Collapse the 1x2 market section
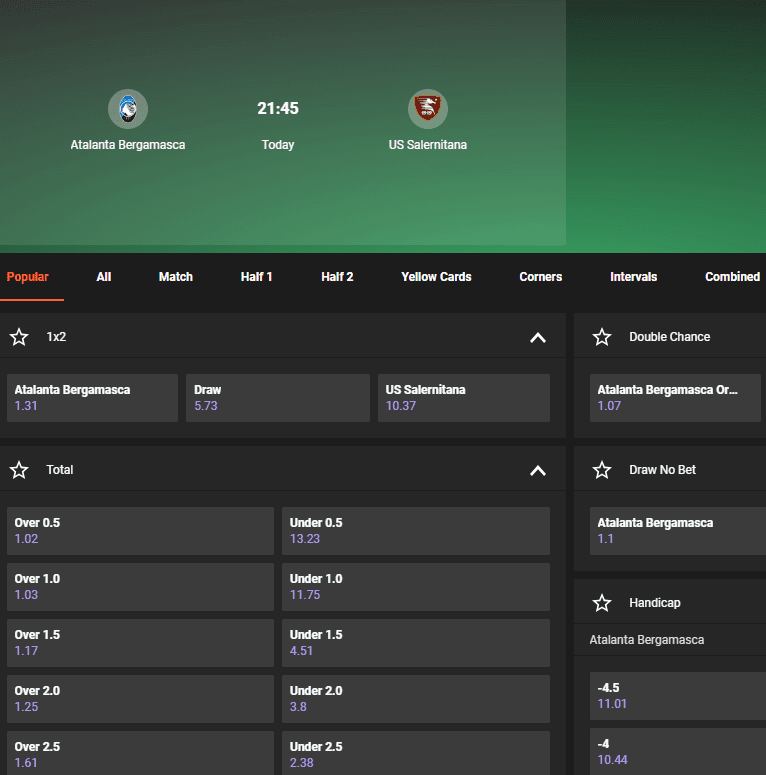766x775 pixels. (x=538, y=338)
